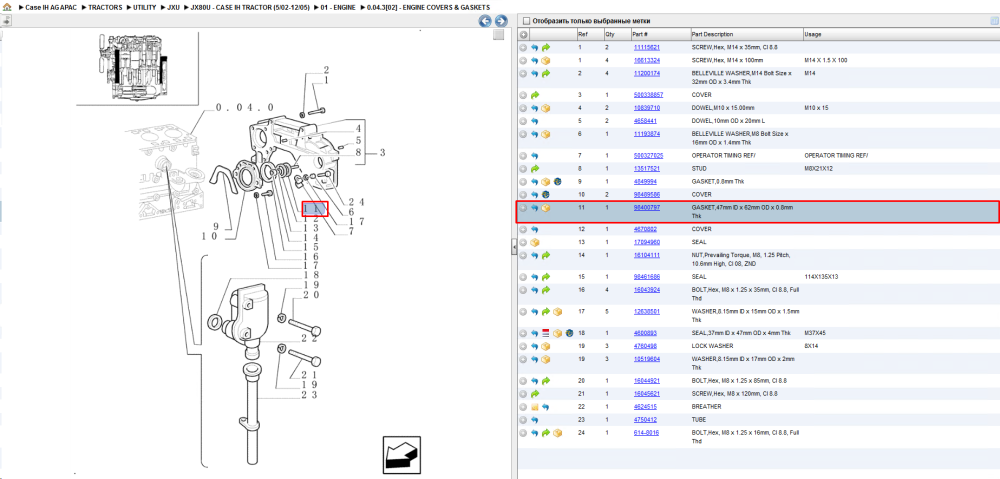Open 'TRACTORS' breadcrumb
The height and width of the screenshot is (479, 1000).
tap(105, 7)
